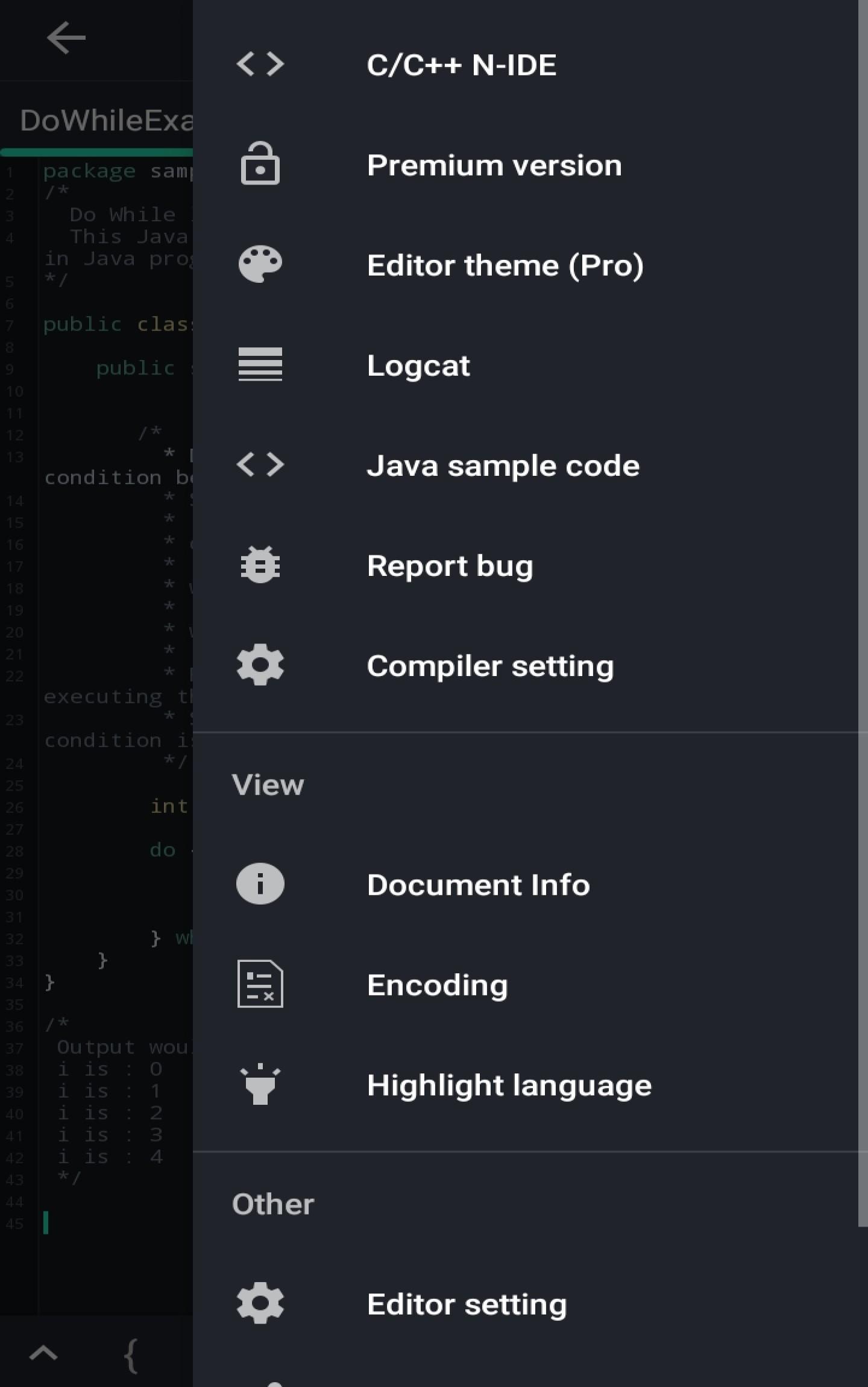This screenshot has width=868, height=1387.
Task: Click the Encoding file icon
Action: (260, 984)
